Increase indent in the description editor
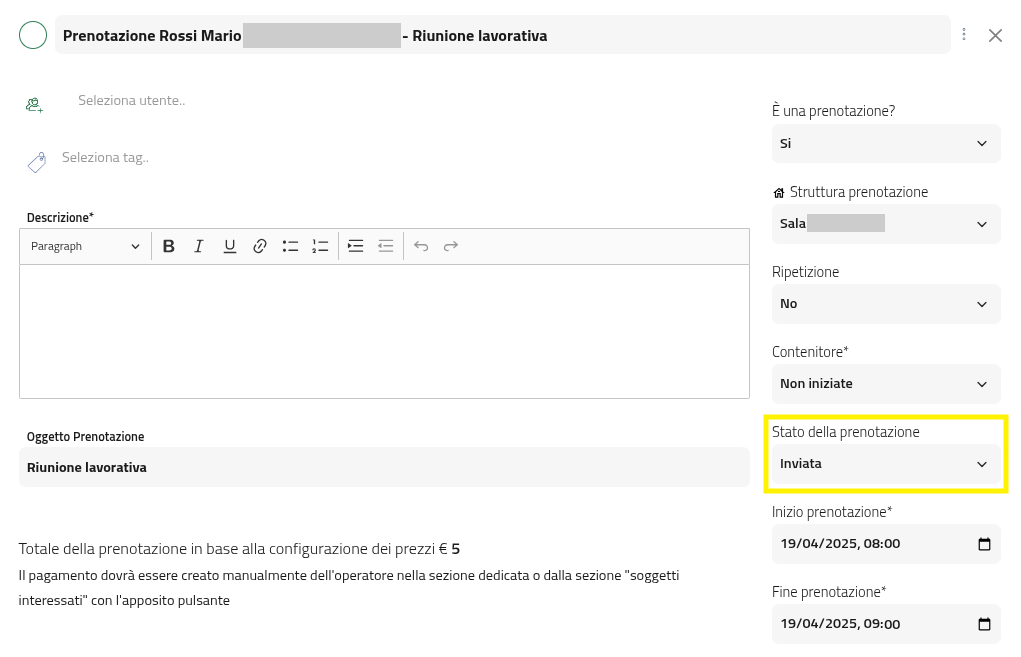1021x657 pixels. pyautogui.click(x=355, y=246)
